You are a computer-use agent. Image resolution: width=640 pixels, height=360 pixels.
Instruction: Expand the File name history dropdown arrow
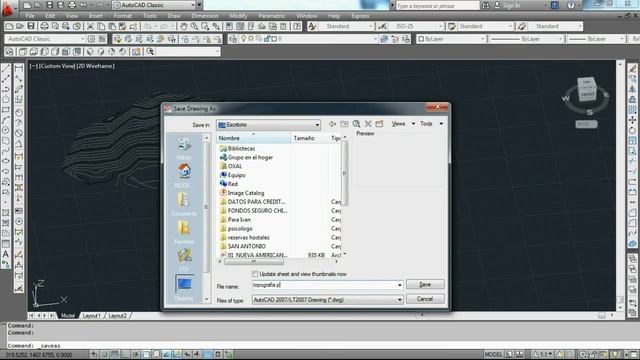(399, 285)
